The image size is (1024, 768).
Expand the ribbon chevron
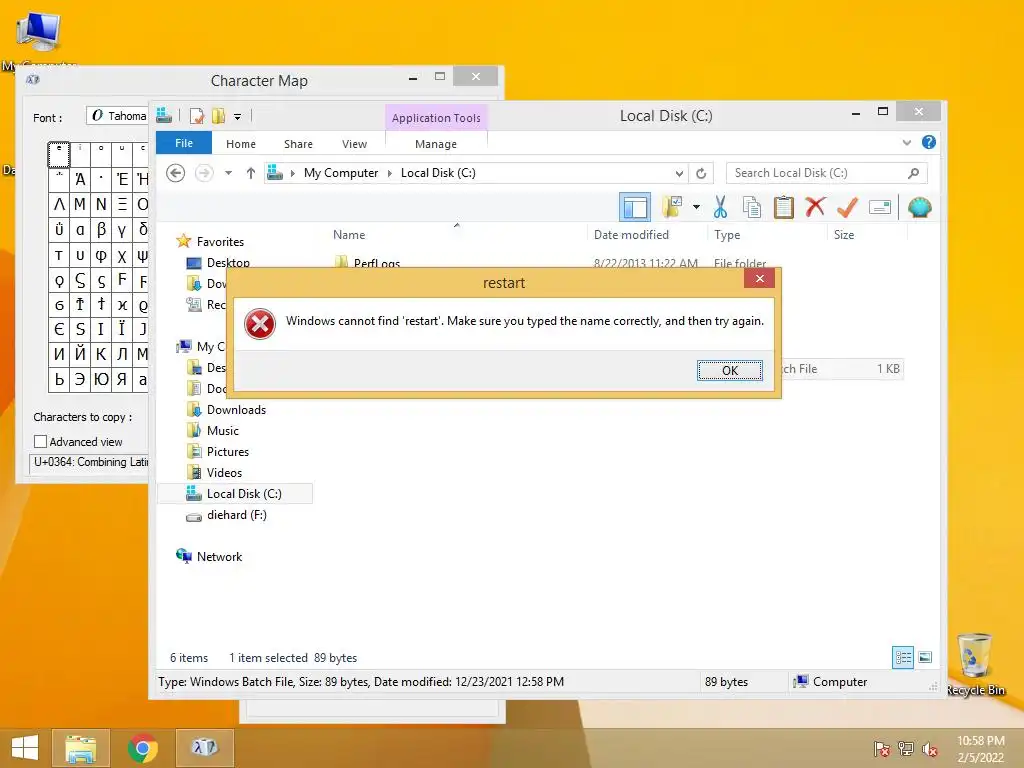coord(906,142)
